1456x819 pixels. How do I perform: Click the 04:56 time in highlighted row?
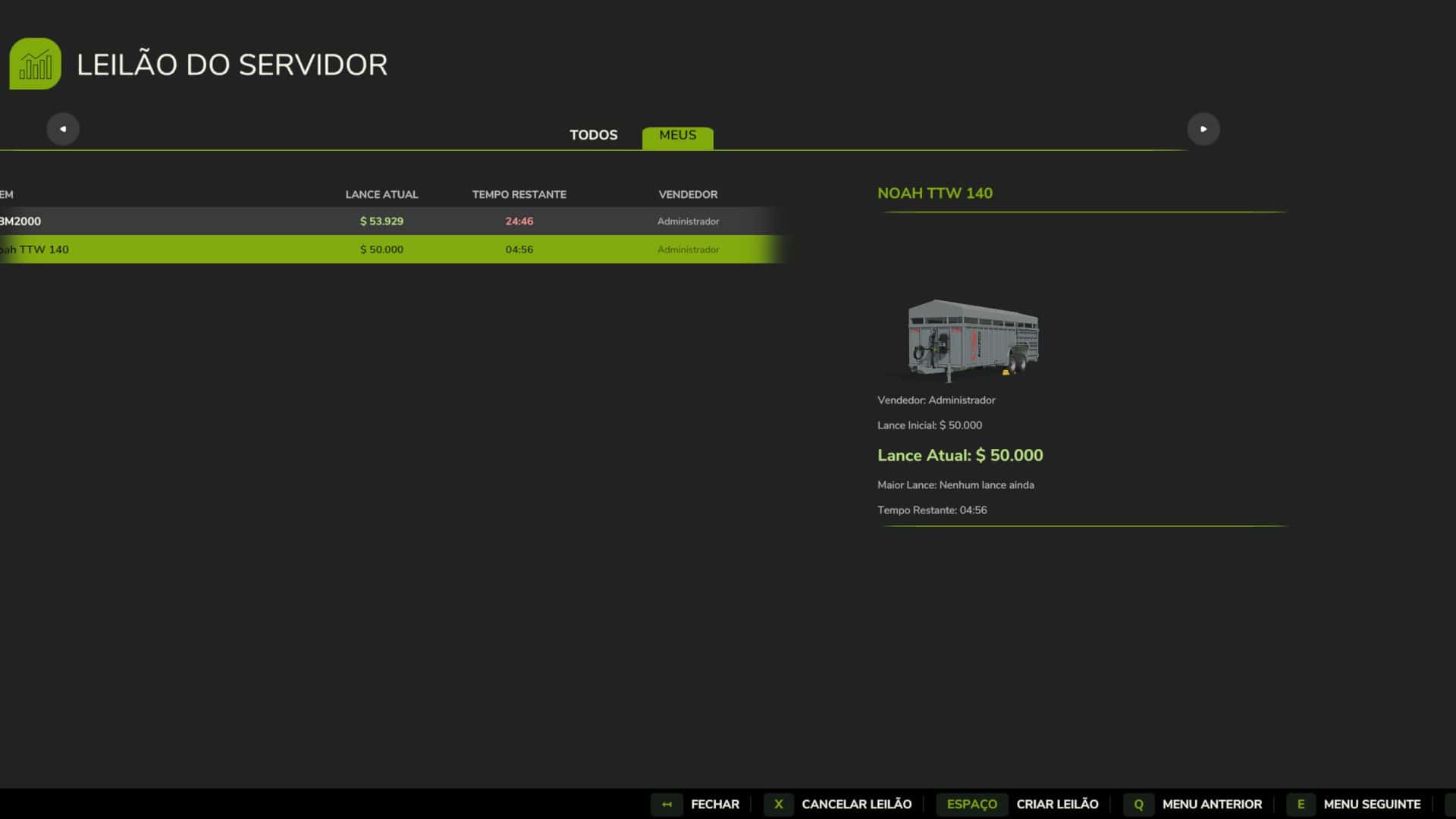click(x=519, y=249)
